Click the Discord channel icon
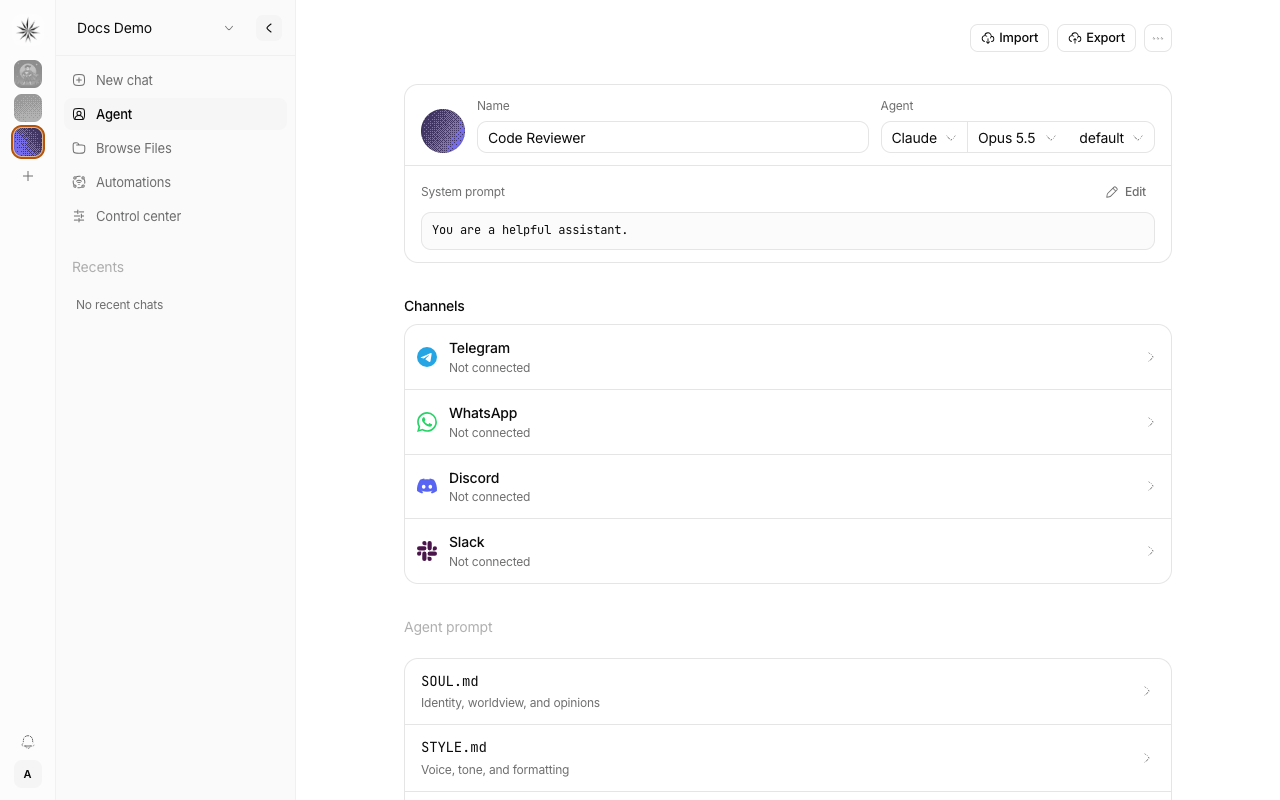The height and width of the screenshot is (800, 1280). (427, 487)
